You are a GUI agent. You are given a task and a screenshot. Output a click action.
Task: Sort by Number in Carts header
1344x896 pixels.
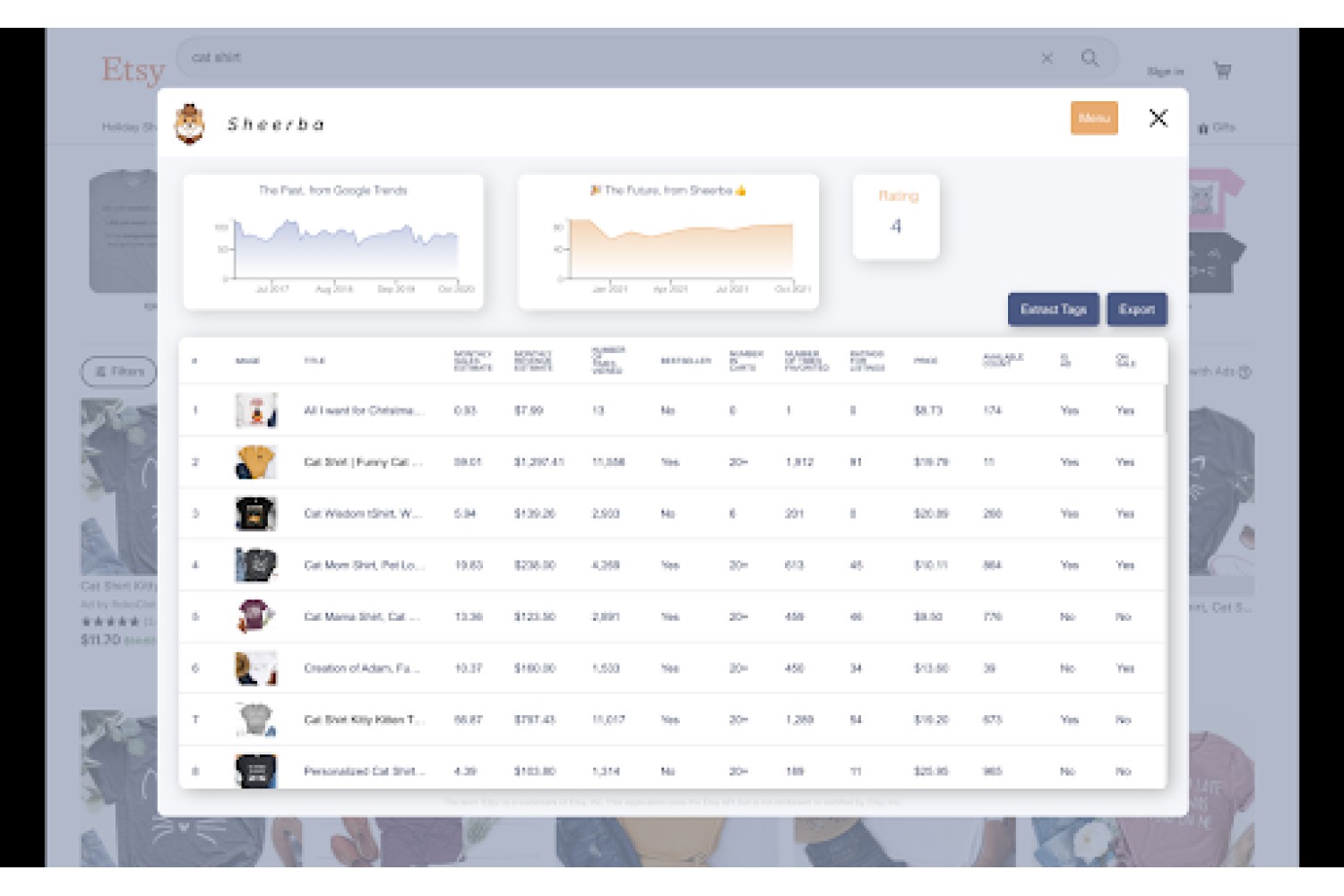point(746,360)
